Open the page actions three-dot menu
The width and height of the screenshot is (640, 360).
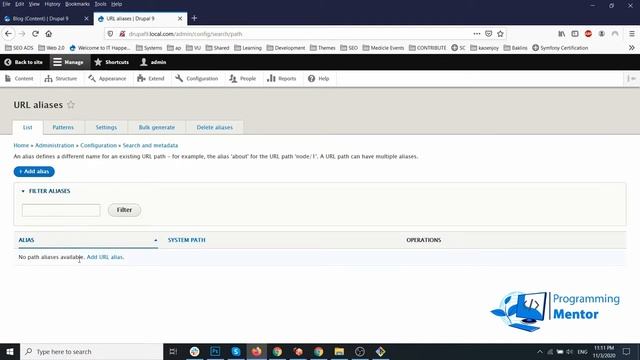coord(477,34)
